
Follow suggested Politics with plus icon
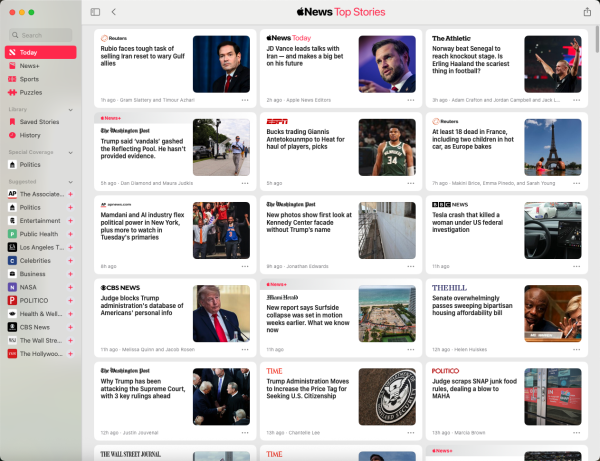click(70, 207)
